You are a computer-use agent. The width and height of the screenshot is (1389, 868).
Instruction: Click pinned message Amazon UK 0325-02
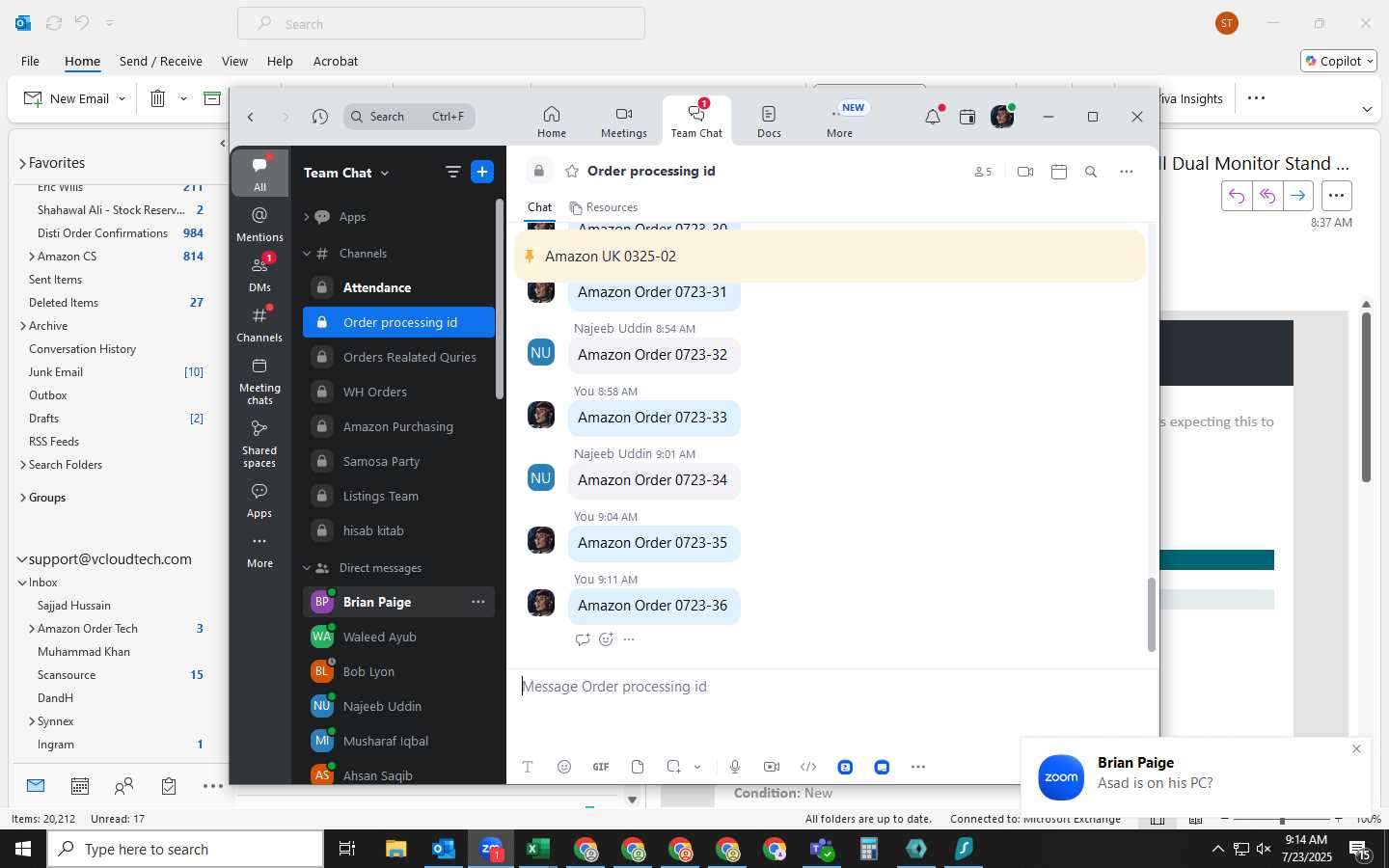(830, 257)
